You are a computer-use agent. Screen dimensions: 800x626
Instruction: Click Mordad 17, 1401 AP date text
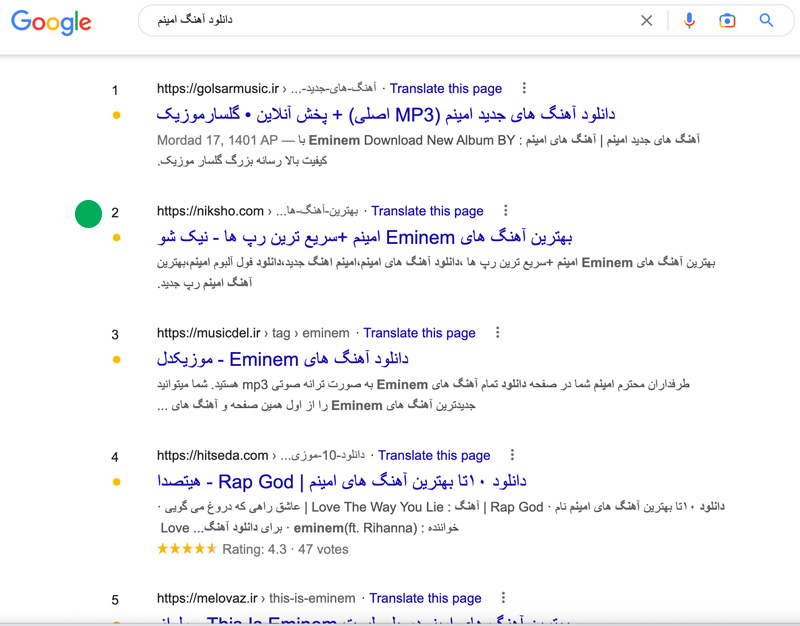pyautogui.click(x=217, y=140)
